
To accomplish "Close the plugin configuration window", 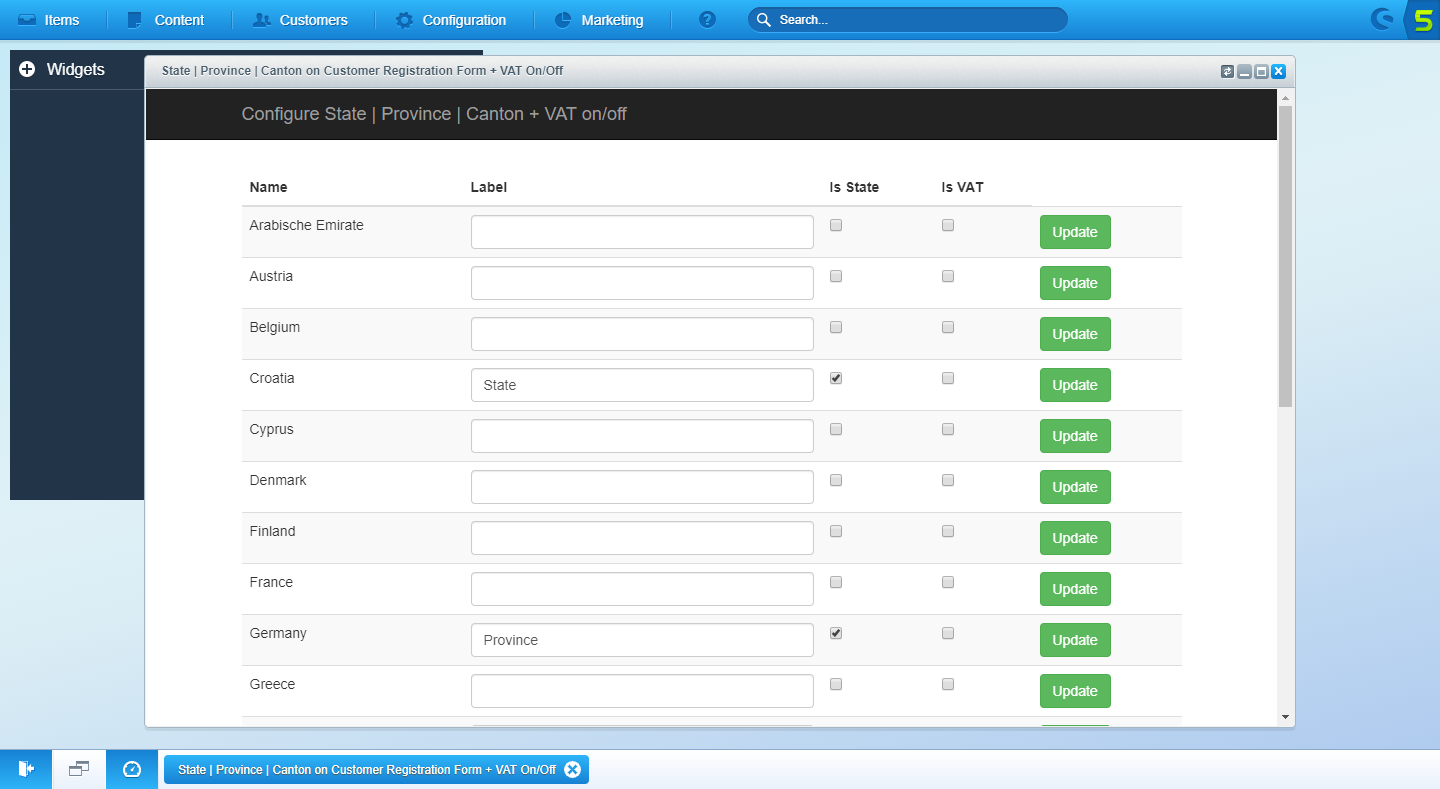I will 1278,71.
